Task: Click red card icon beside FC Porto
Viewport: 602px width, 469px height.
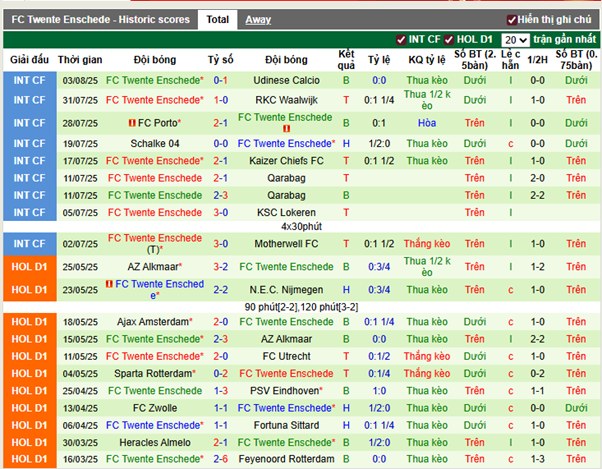Action: (132, 123)
